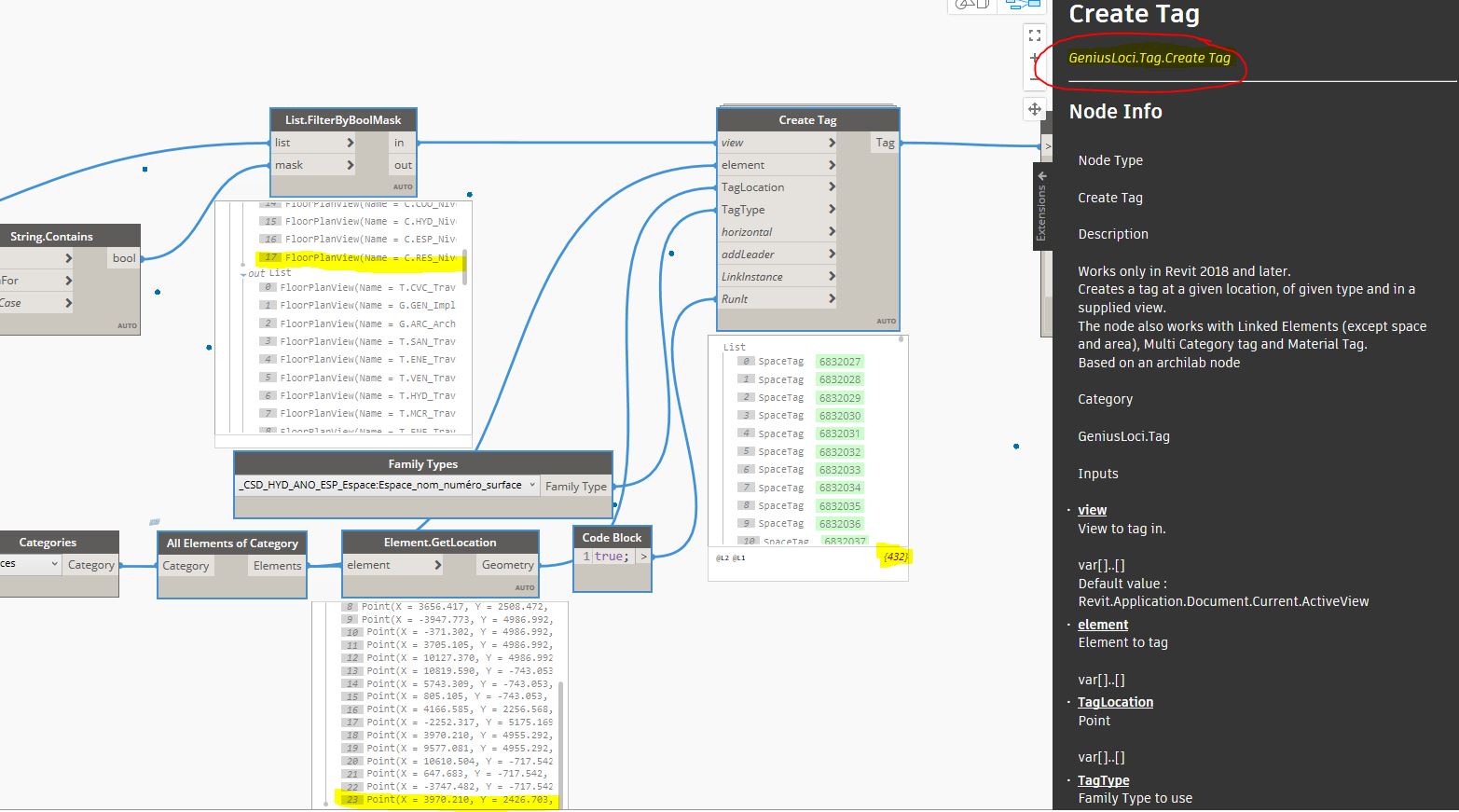
Task: Select the Code Block node header
Action: tap(612, 537)
